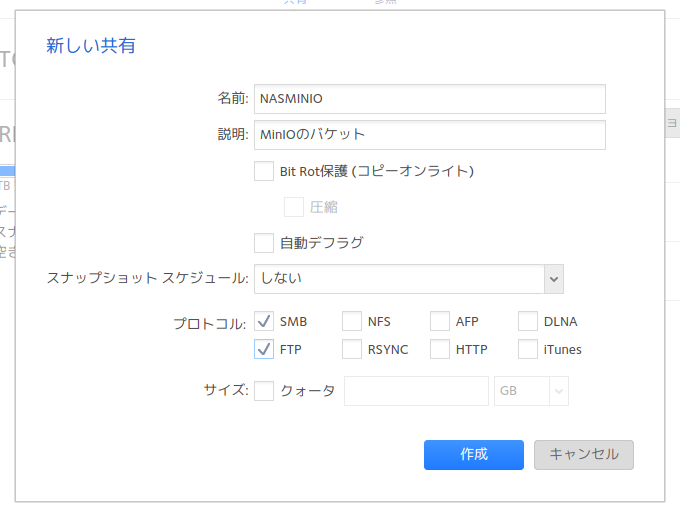
Task: Click the キャンセル cancel button
Action: point(584,454)
